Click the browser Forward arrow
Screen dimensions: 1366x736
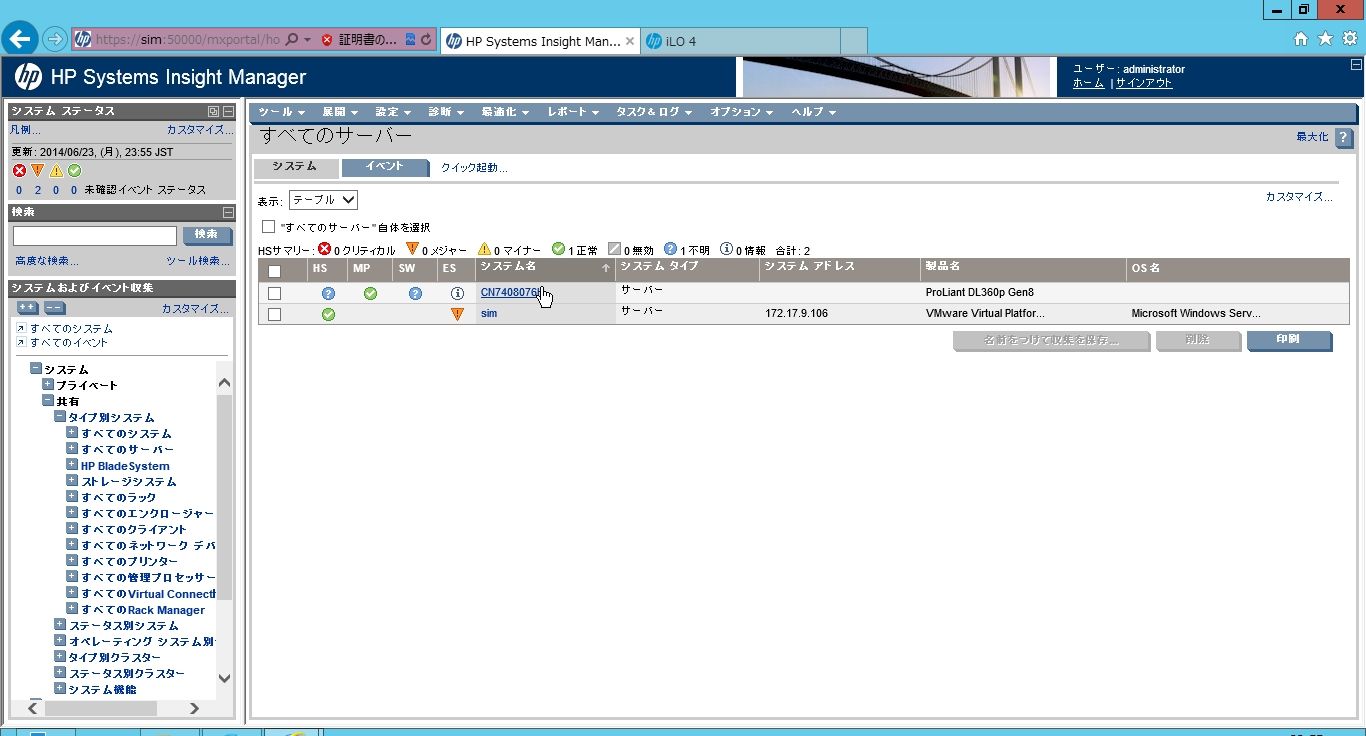point(55,40)
